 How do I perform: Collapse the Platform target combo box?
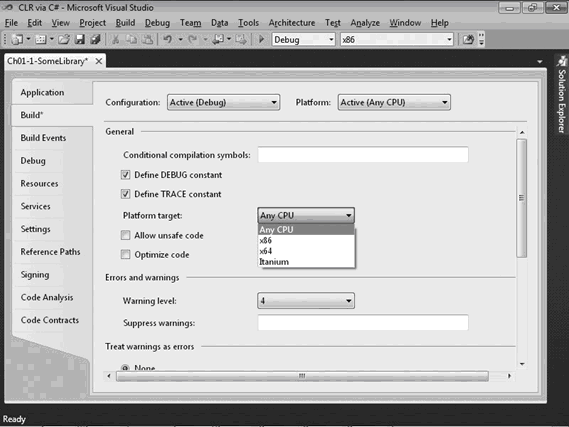point(306,215)
